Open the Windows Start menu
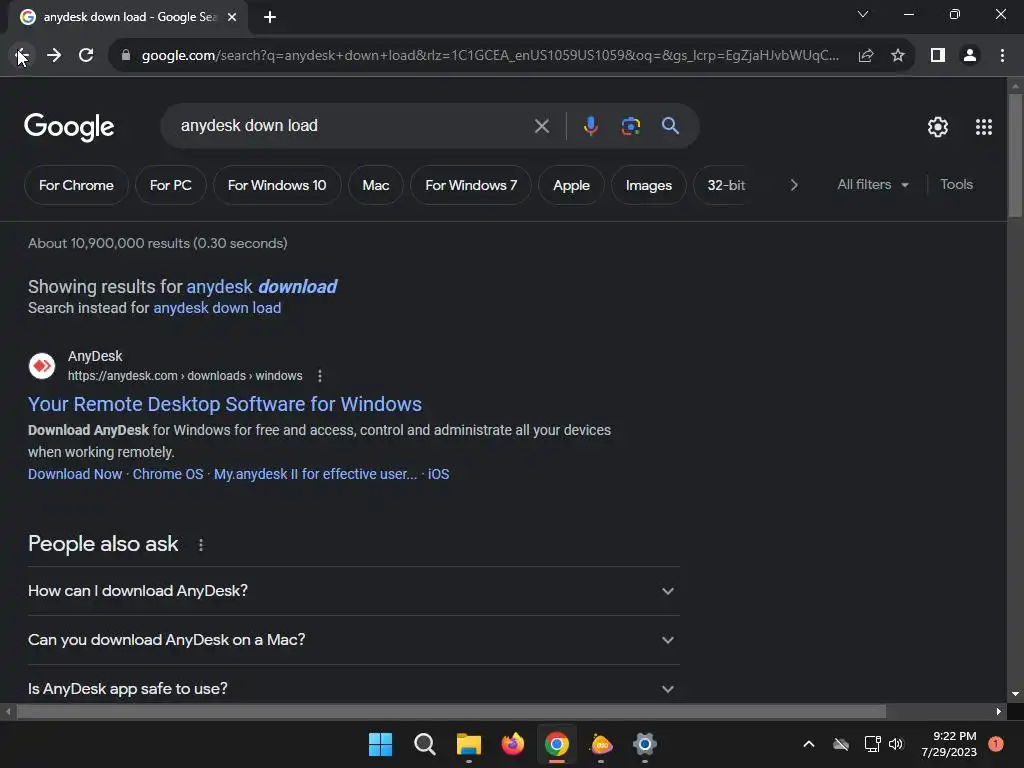Image resolution: width=1024 pixels, height=768 pixels. coord(380,744)
